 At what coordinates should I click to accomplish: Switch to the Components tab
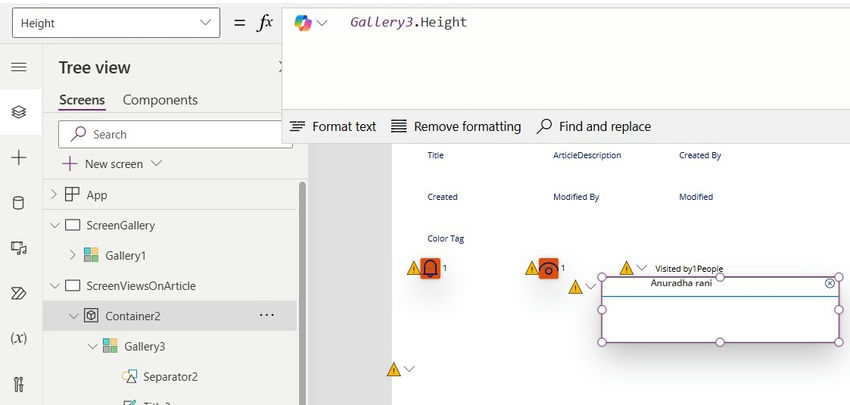[x=160, y=100]
